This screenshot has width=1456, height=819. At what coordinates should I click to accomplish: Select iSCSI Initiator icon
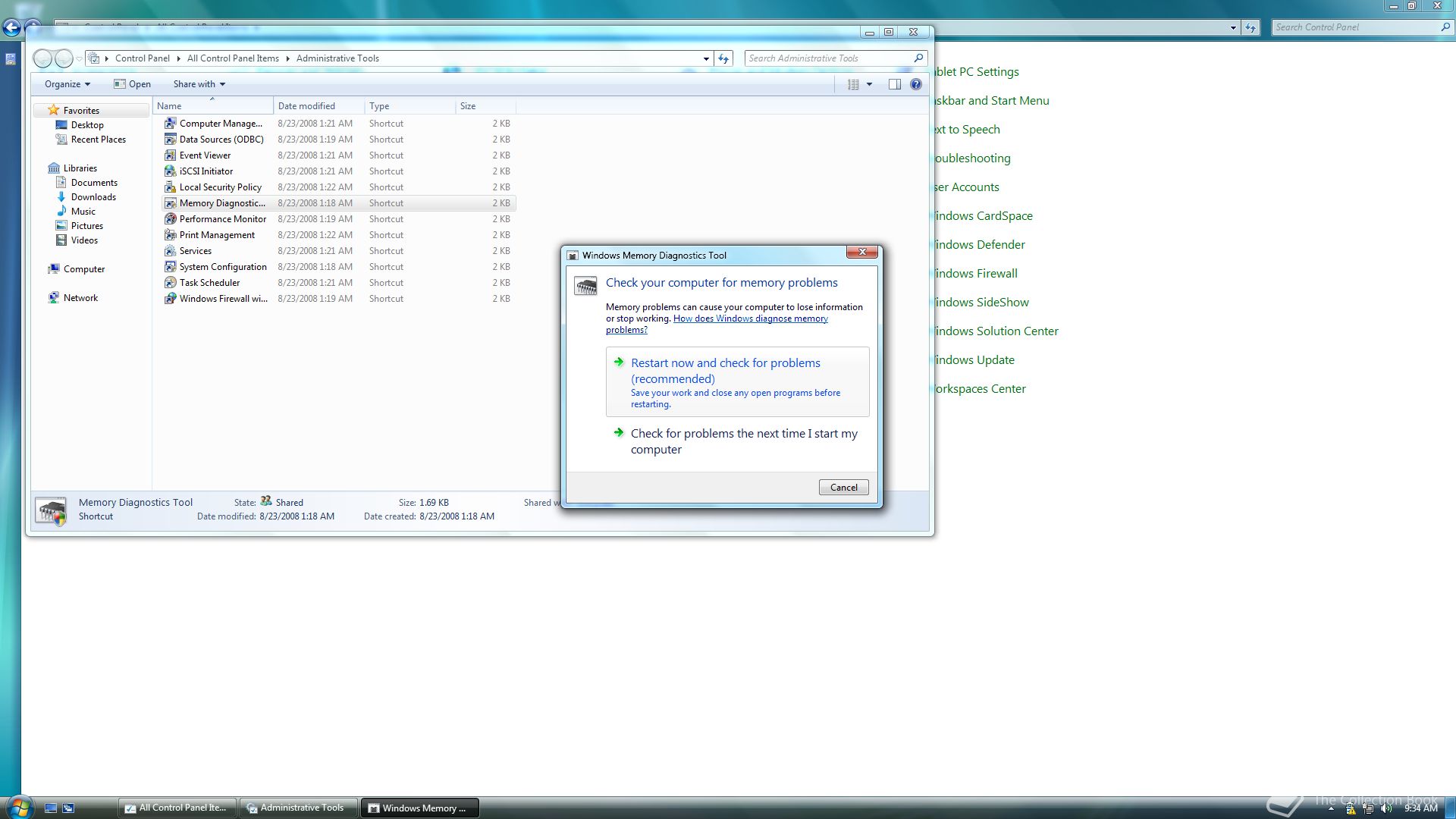coord(171,171)
